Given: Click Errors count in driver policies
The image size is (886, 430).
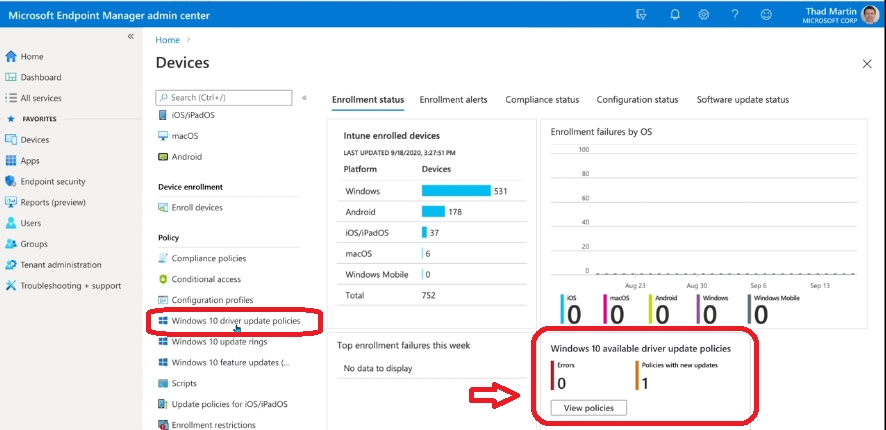Looking at the screenshot, I should coord(562,384).
